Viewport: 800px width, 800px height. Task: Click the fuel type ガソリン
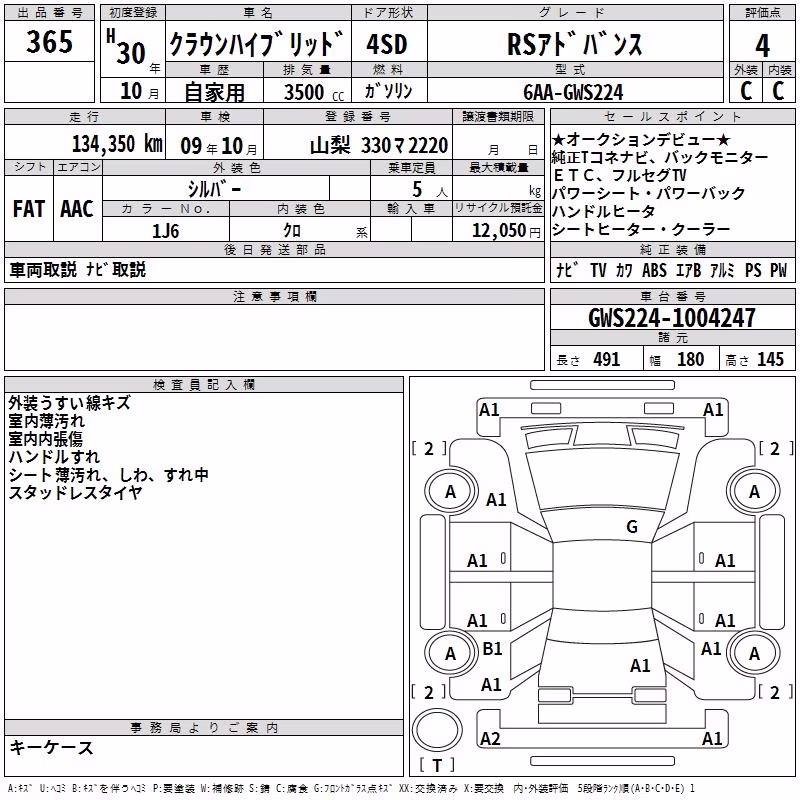(388, 91)
